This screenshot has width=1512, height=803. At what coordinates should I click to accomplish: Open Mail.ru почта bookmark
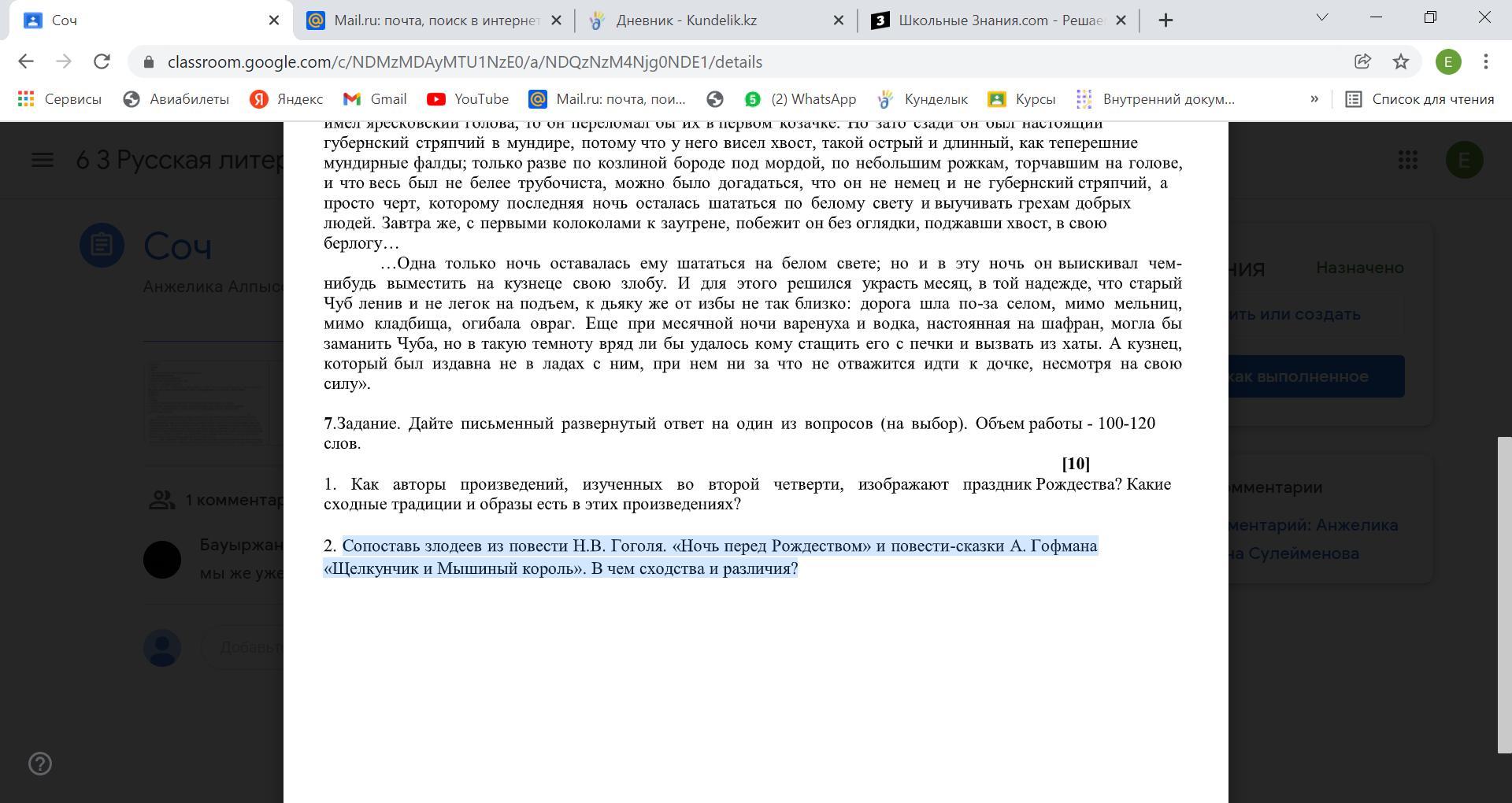pos(608,99)
